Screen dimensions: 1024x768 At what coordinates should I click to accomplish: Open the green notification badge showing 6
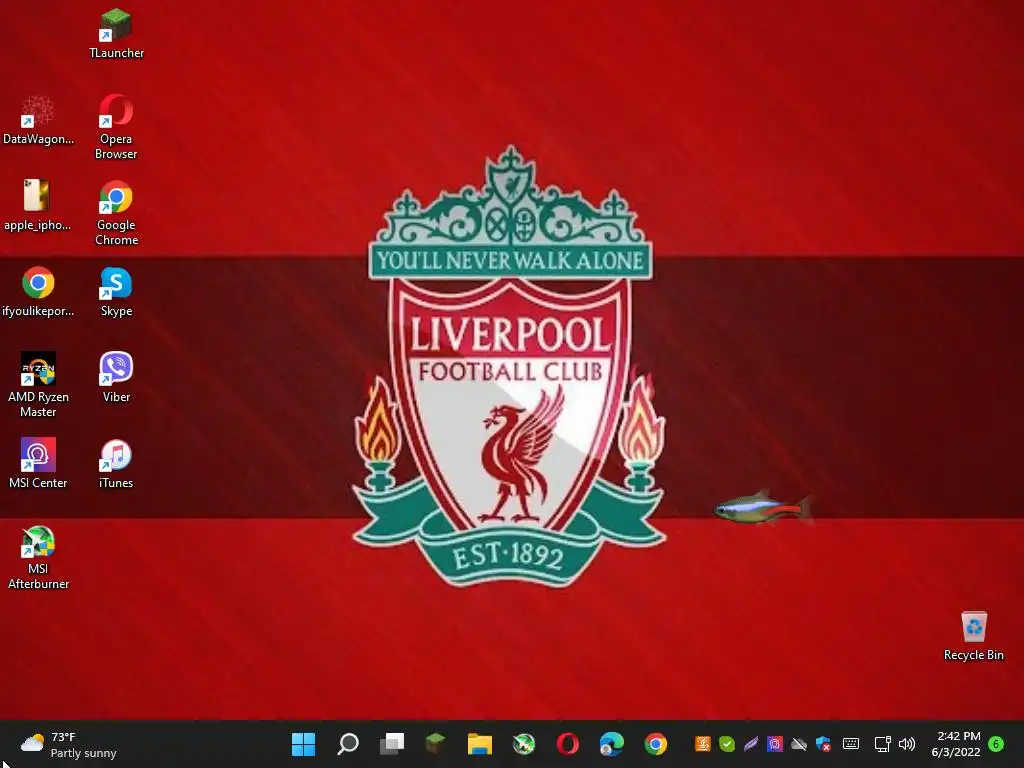996,744
